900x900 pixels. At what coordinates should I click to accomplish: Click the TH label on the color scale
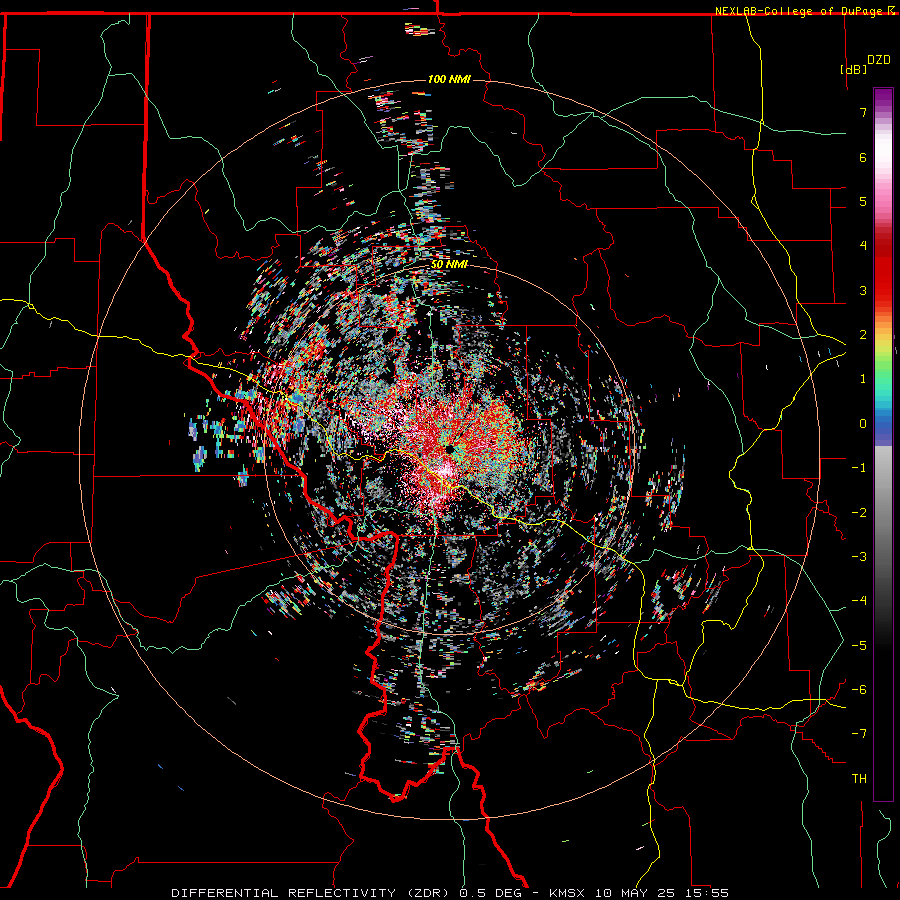(x=859, y=779)
